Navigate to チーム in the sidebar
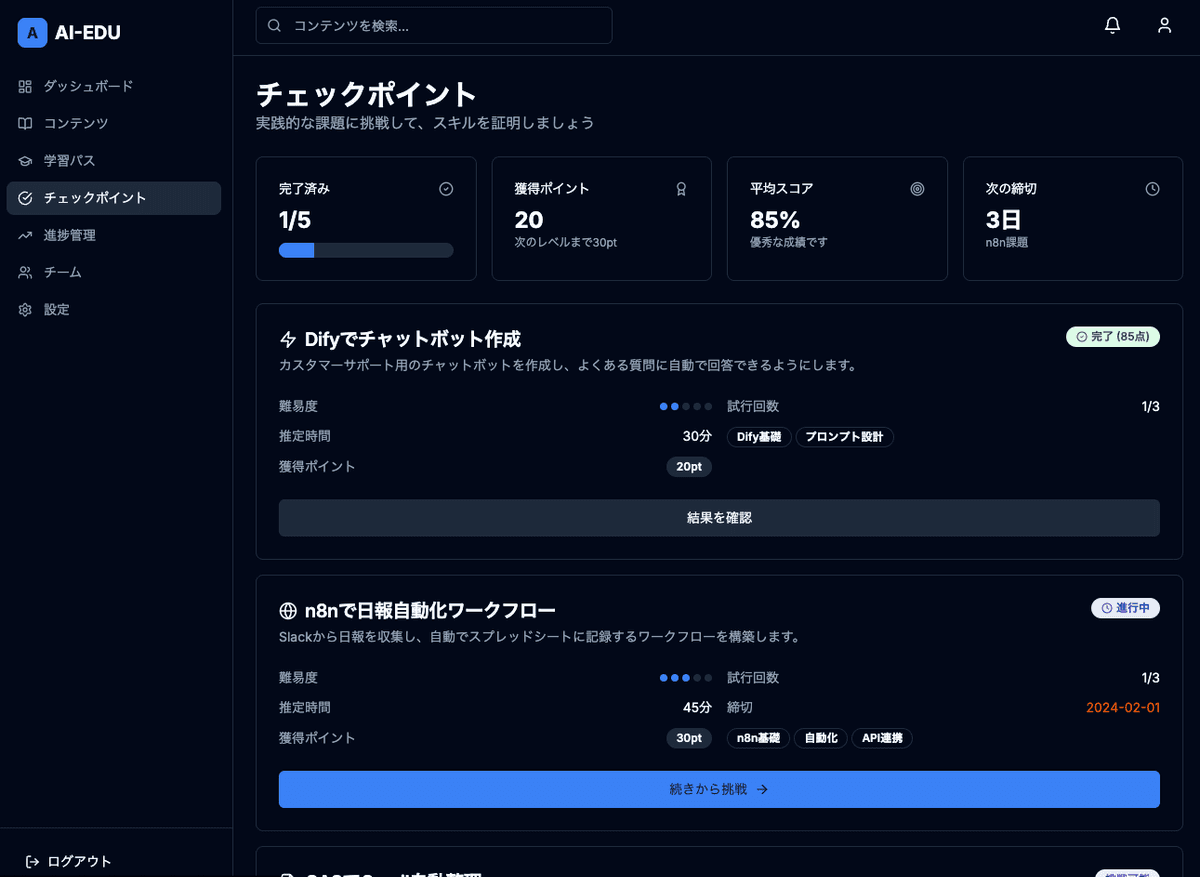 coord(63,272)
